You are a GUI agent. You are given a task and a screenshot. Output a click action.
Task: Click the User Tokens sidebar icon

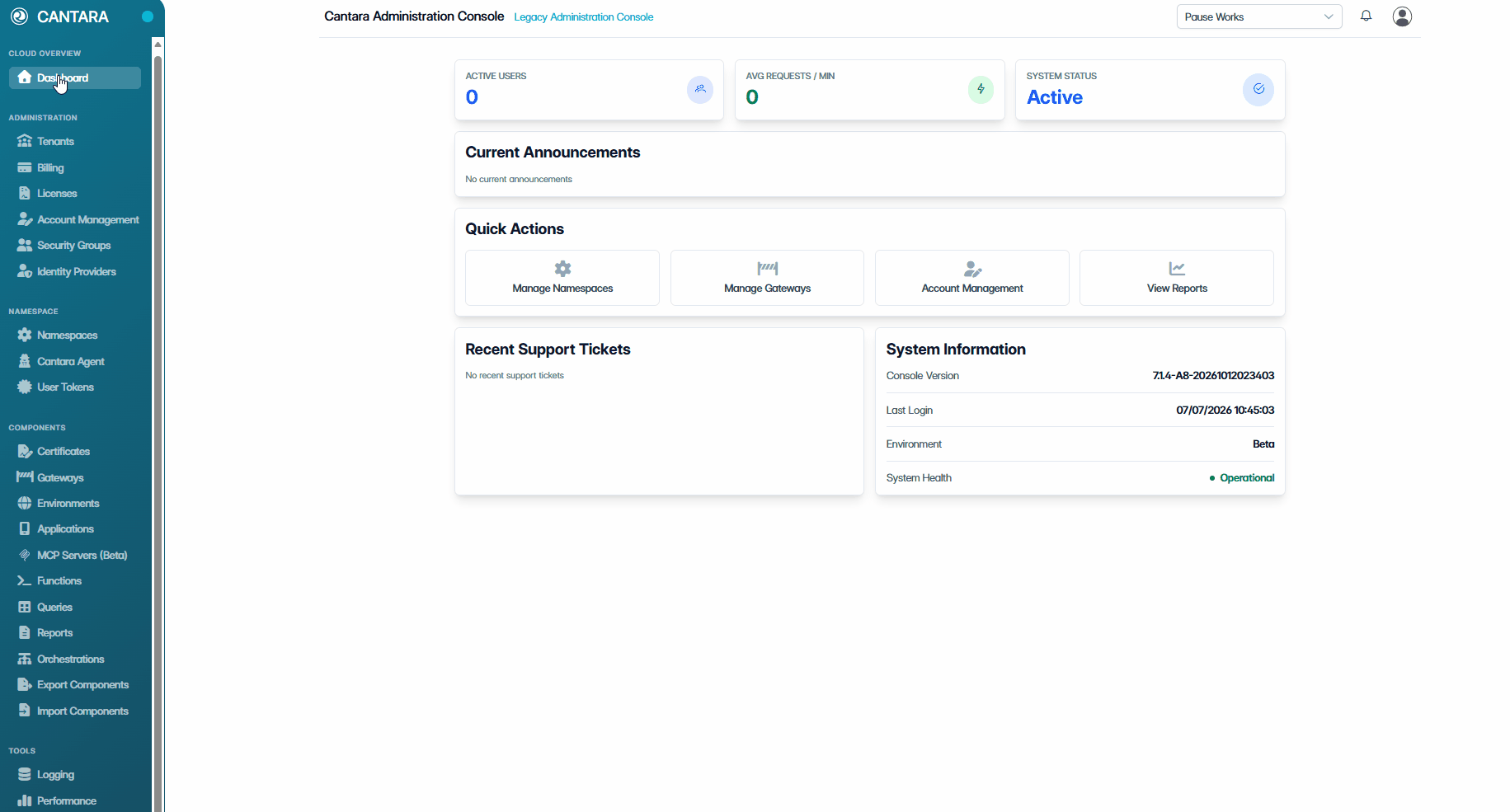pyautogui.click(x=25, y=387)
